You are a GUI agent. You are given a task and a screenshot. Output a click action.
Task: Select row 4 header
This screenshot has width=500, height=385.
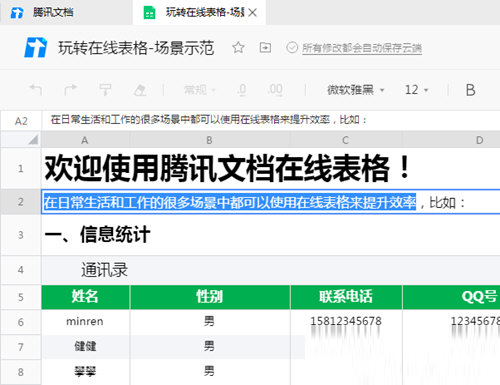click(21, 270)
